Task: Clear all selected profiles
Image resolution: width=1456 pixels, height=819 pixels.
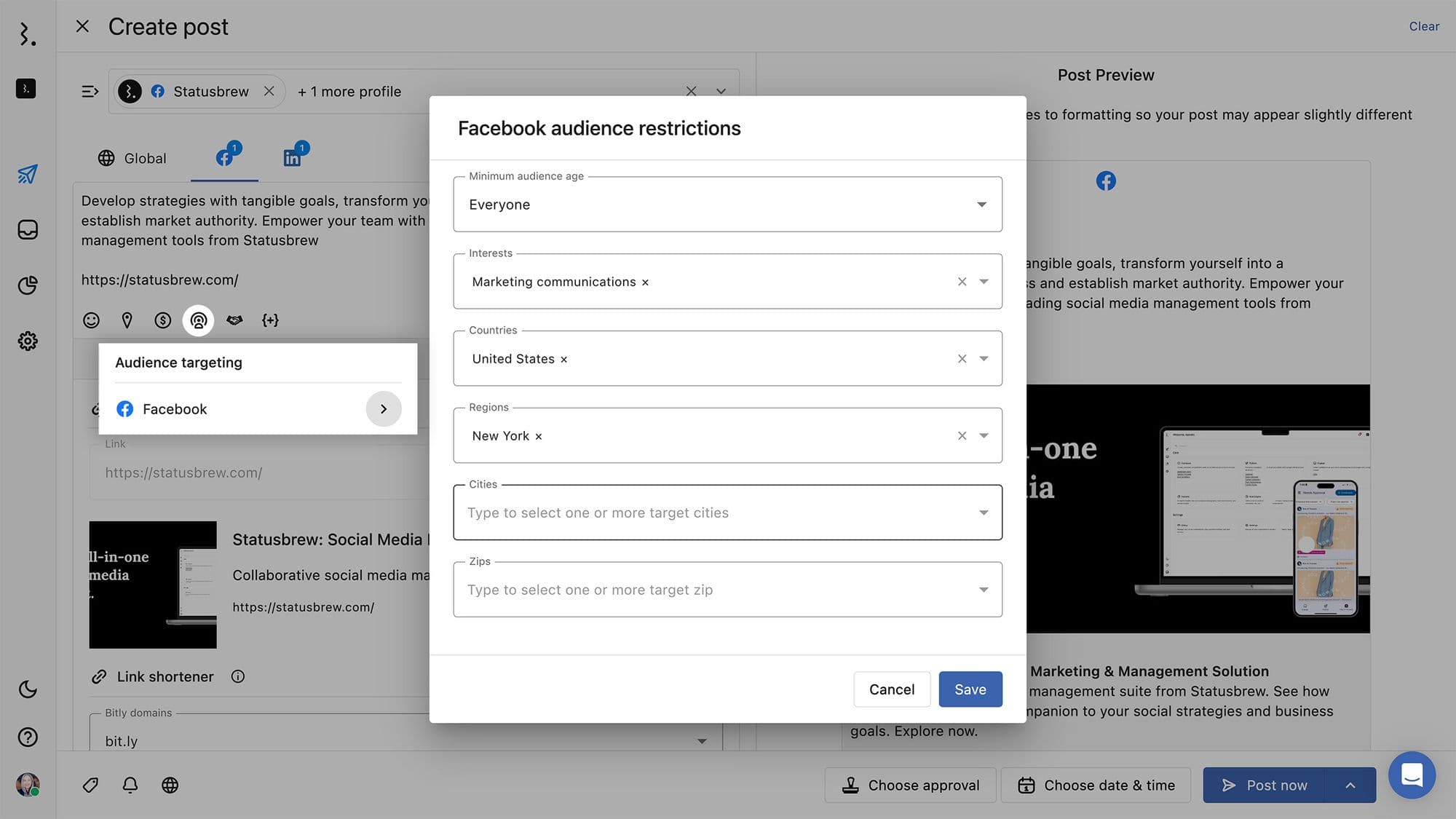Action: tap(691, 91)
